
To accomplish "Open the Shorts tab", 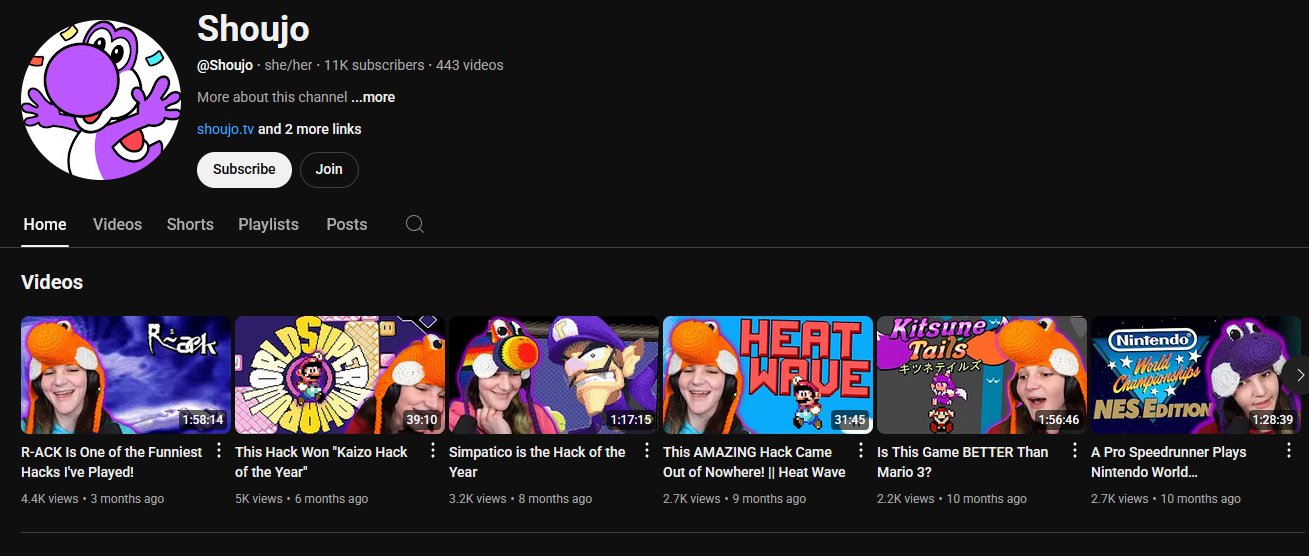I will [x=190, y=224].
